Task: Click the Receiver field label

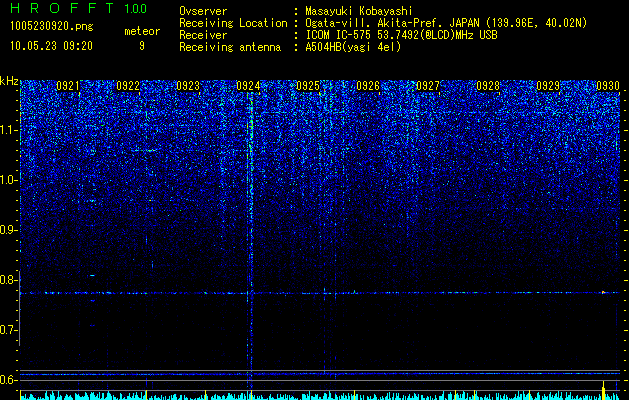Action: point(203,35)
